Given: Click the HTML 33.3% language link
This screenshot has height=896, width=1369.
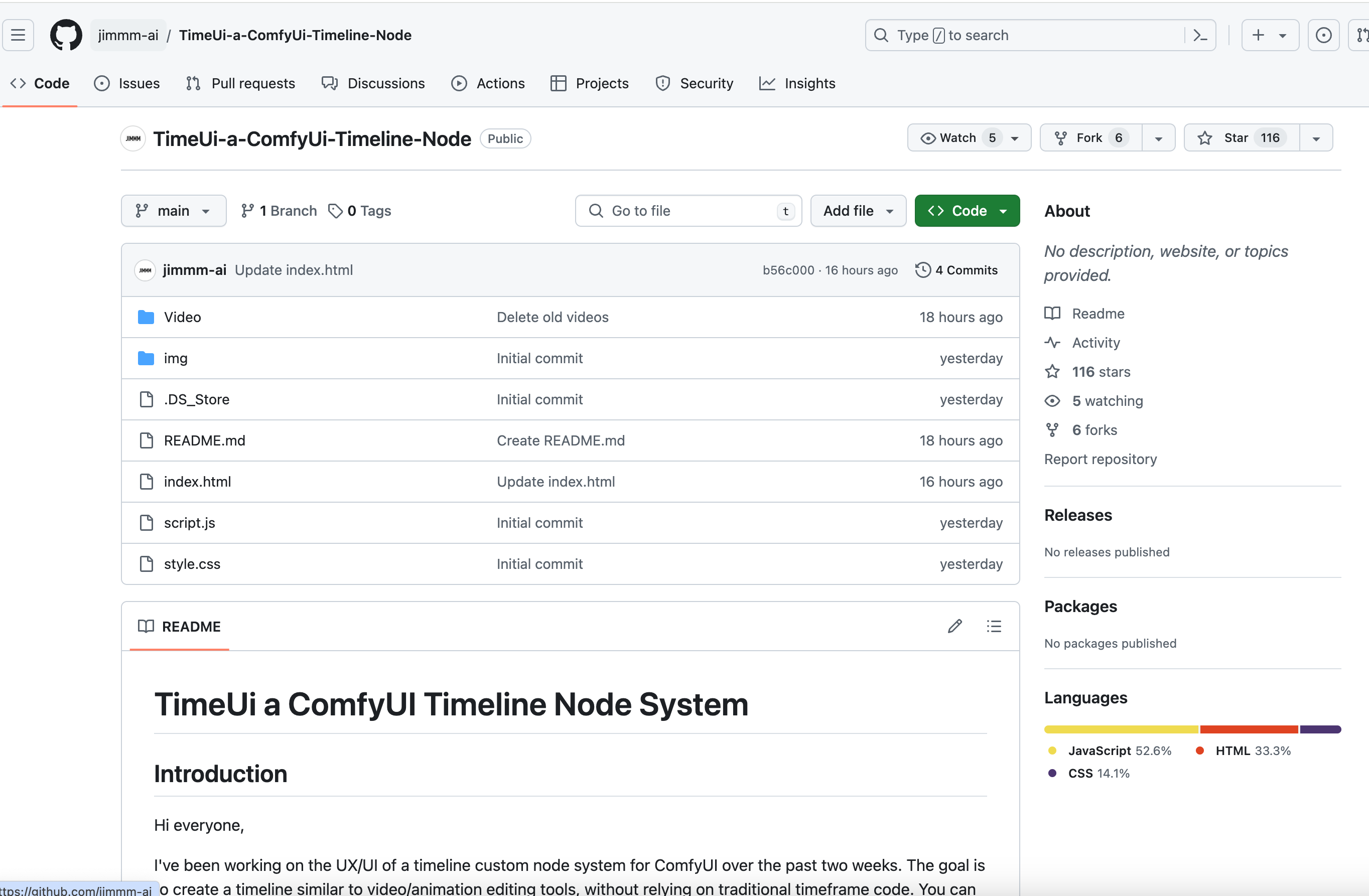Looking at the screenshot, I should (1243, 751).
